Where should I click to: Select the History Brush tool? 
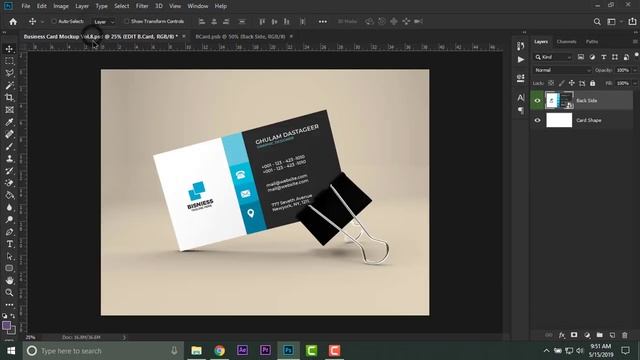click(9, 171)
